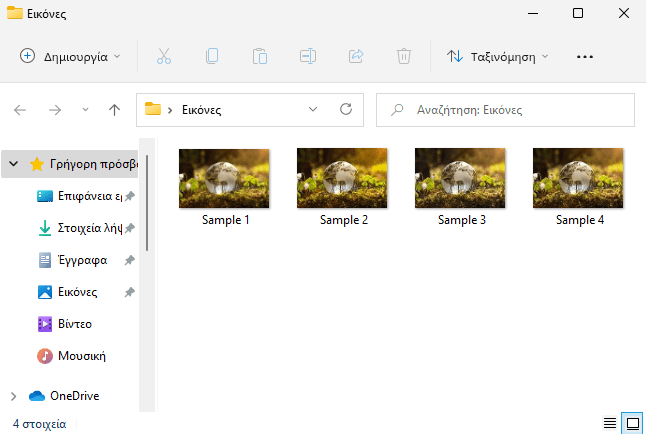646x434 pixels.
Task: Select Επιφάνεια εργασίας in sidebar
Action: click(x=90, y=196)
